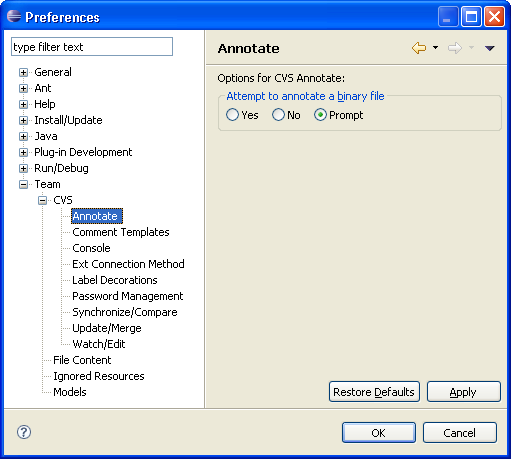Image resolution: width=511 pixels, height=459 pixels.
Task: Select the Run/Debug category label
Action: click(x=61, y=168)
